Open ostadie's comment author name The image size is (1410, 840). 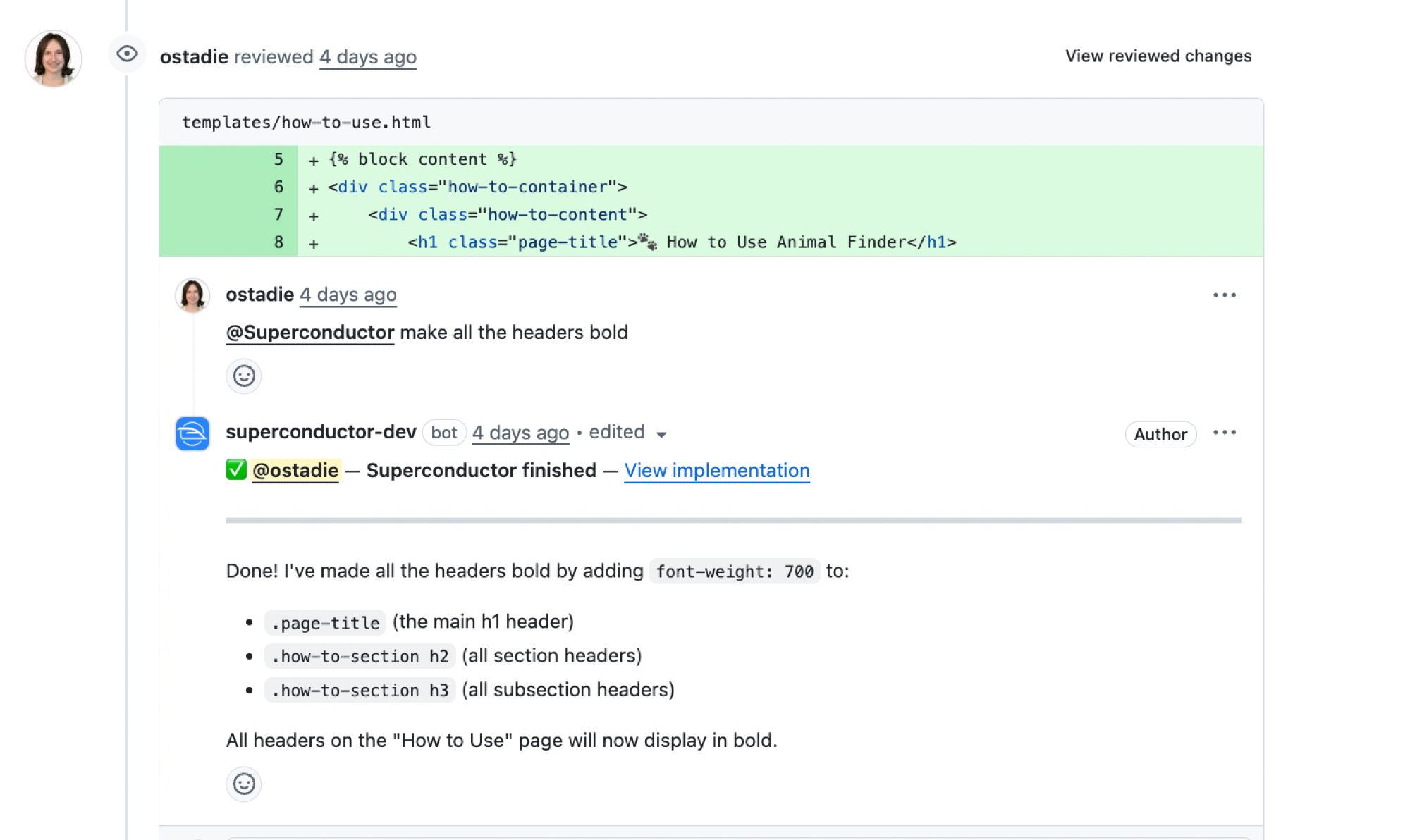click(259, 294)
